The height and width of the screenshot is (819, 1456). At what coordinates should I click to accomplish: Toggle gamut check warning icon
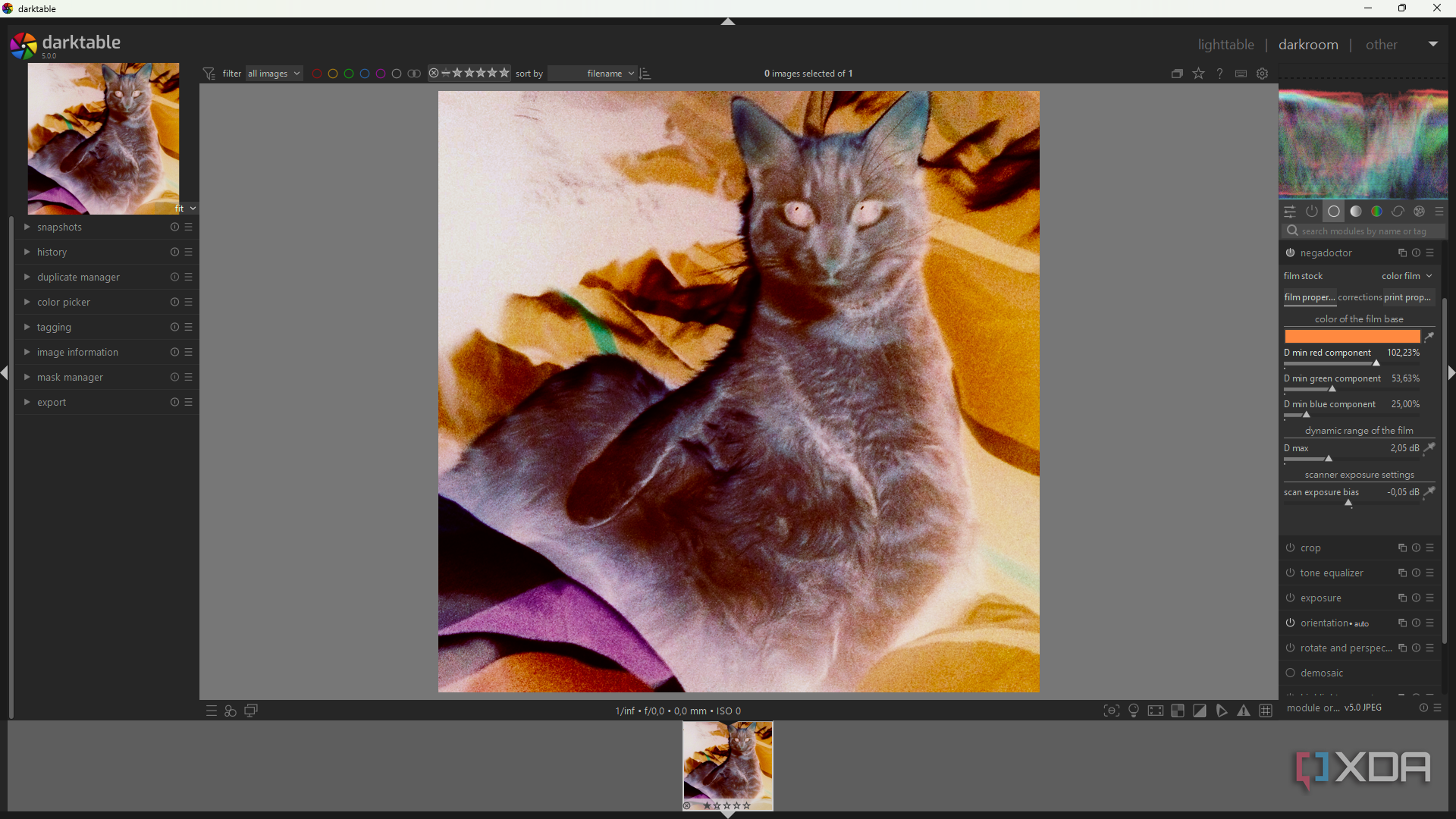pyautogui.click(x=1244, y=711)
